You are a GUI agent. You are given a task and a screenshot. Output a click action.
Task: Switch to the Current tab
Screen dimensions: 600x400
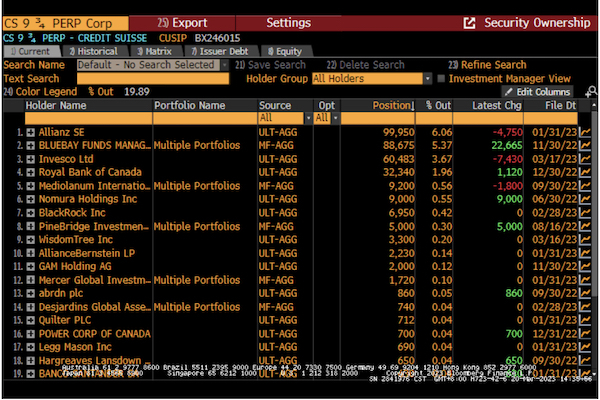[31, 51]
